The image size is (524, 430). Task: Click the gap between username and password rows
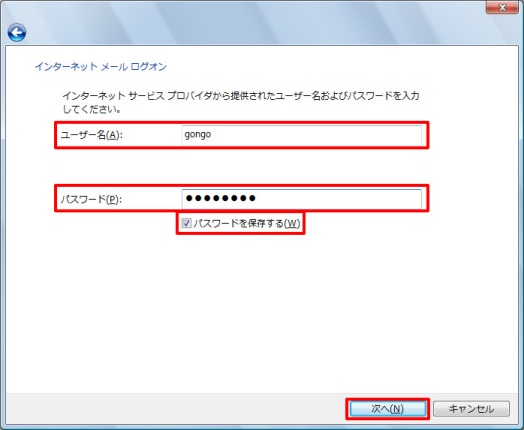click(x=241, y=166)
